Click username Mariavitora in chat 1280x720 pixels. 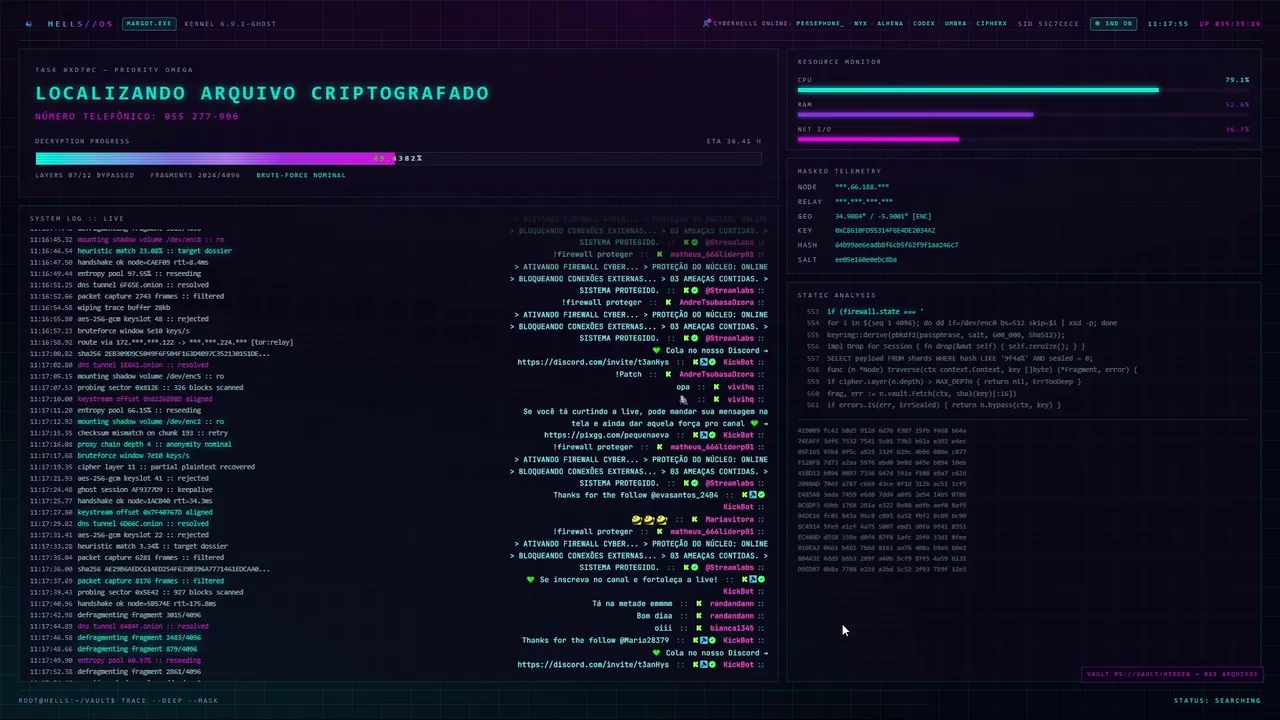730,520
